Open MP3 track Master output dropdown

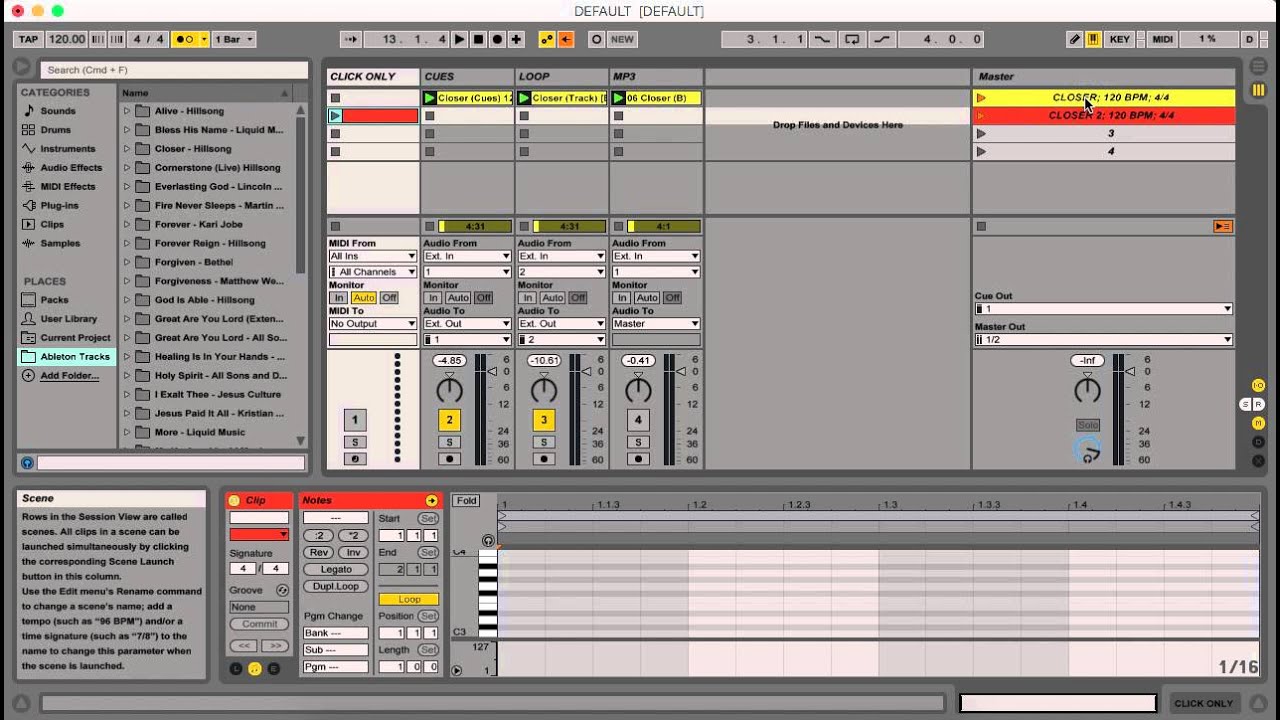pyautogui.click(x=656, y=324)
